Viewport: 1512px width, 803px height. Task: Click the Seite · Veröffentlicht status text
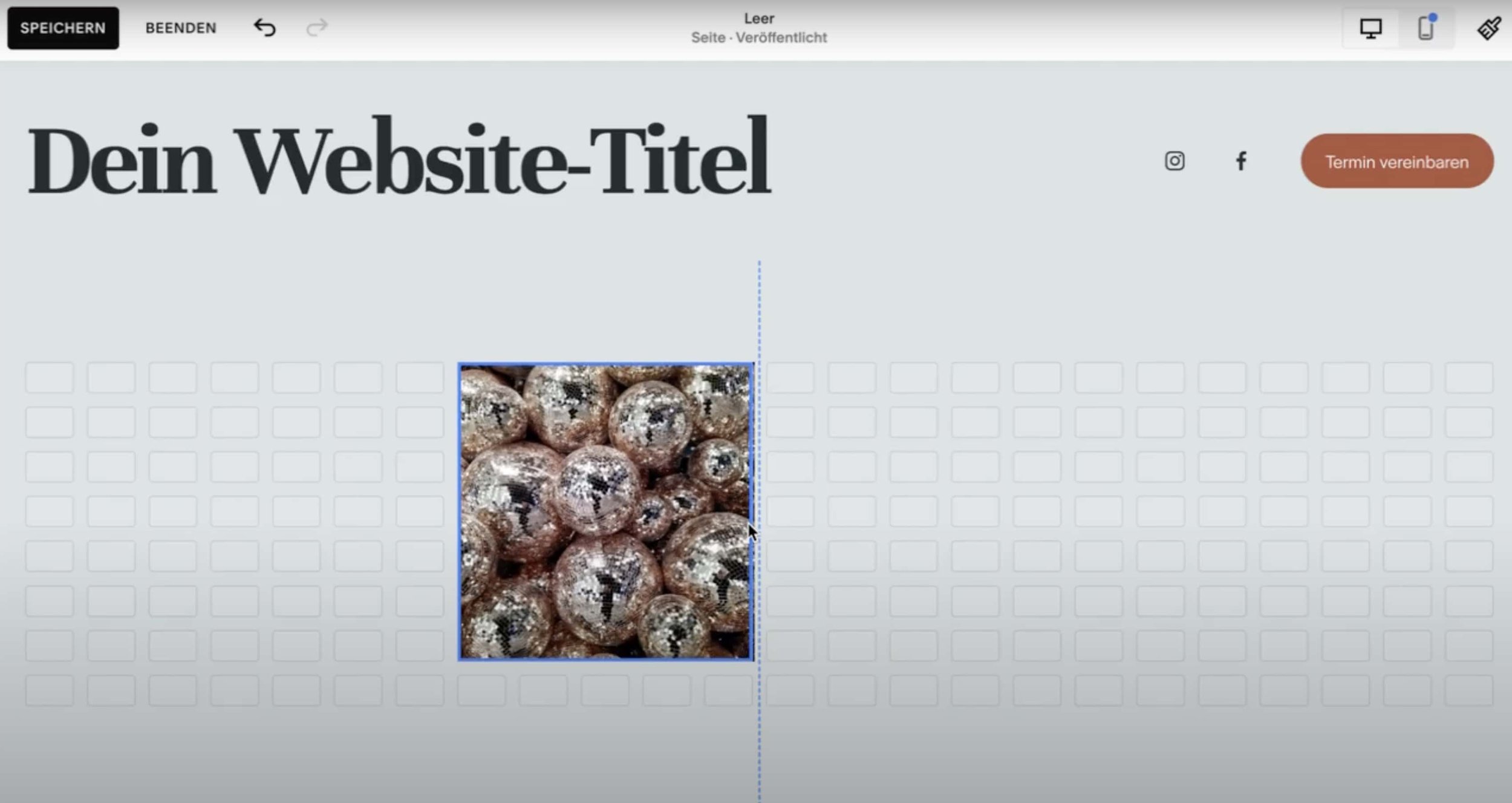758,38
